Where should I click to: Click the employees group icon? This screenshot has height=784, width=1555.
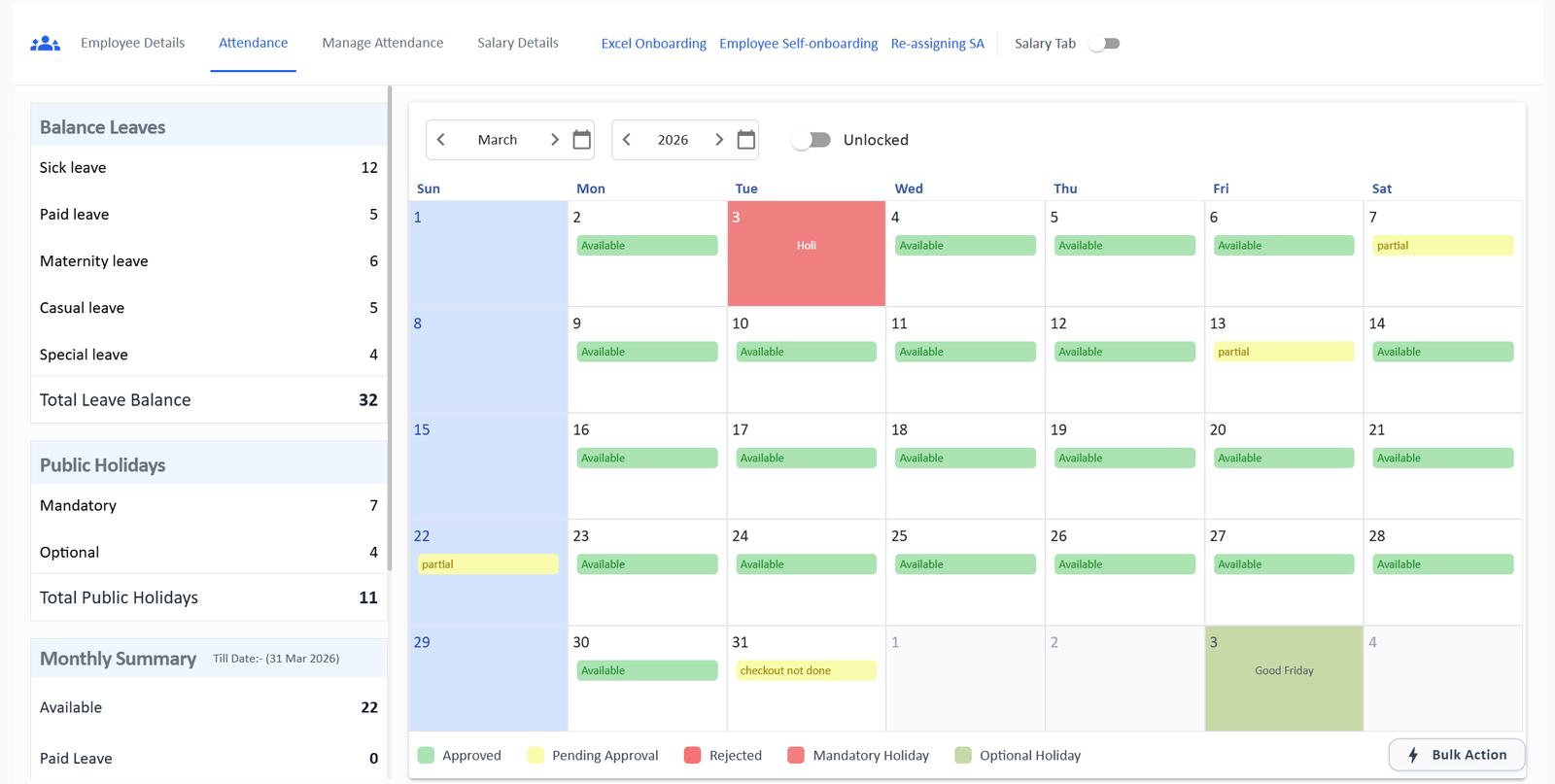46,44
